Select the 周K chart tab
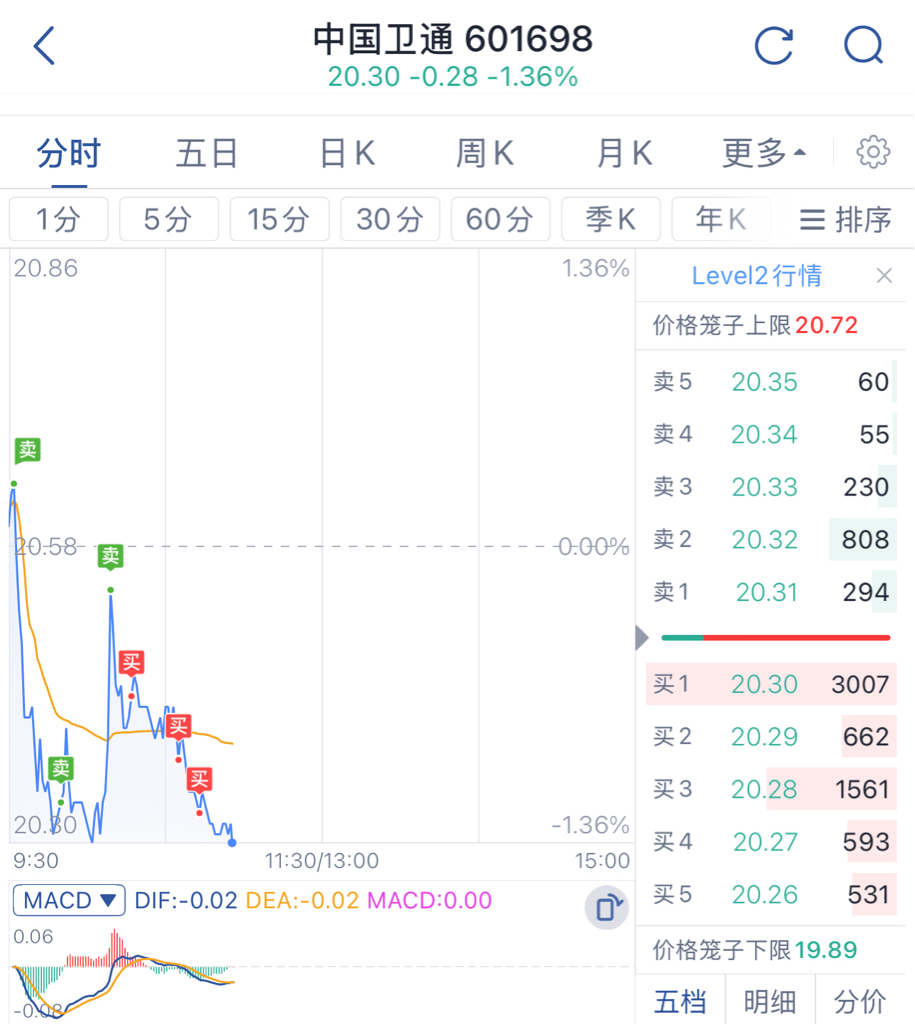This screenshot has width=915, height=1024. 485,153
